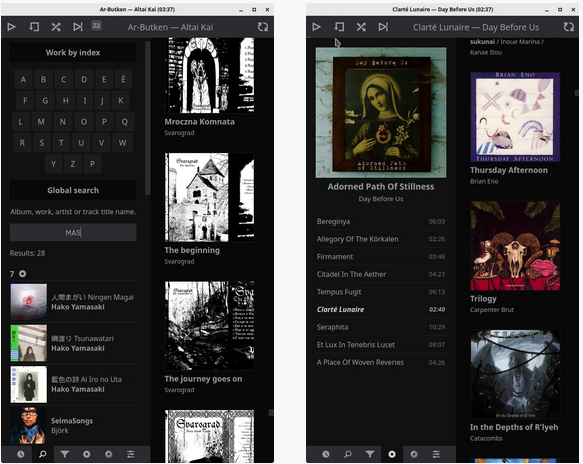Skip to next track in Ar-Butken window
Screen dimensions: 583x464
pos(78,27)
